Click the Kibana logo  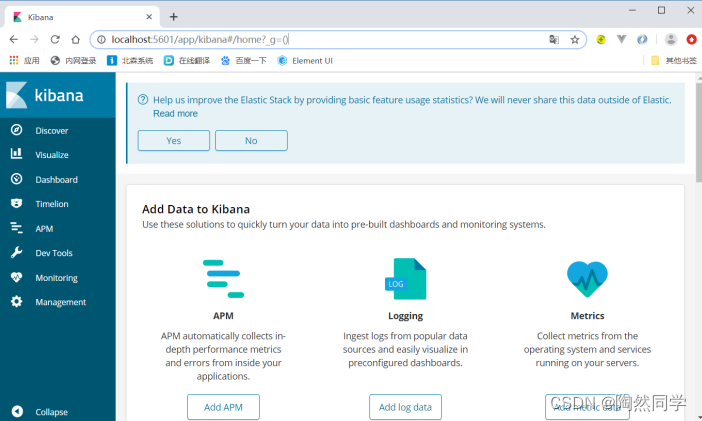45,95
